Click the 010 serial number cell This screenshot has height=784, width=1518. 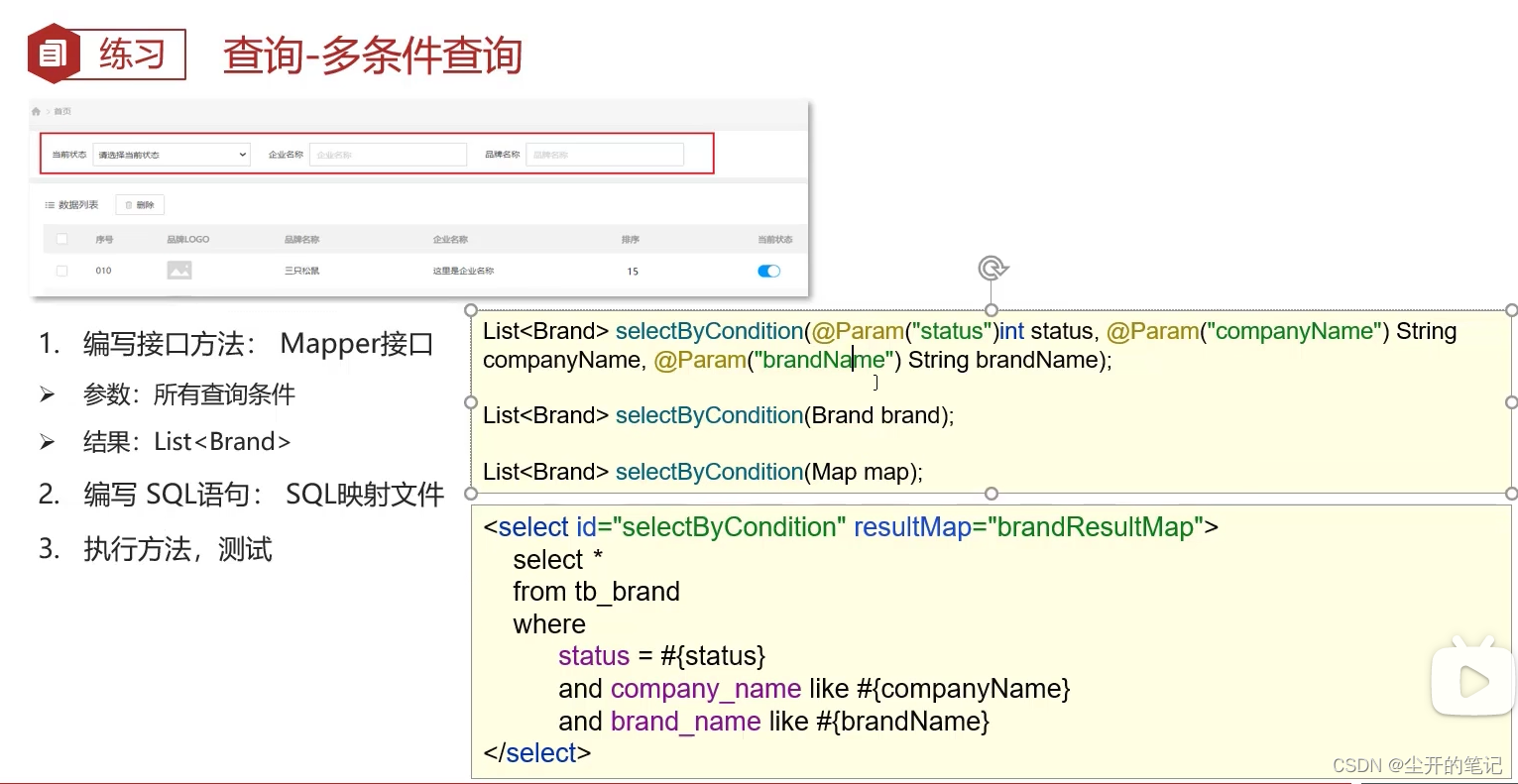[x=103, y=271]
